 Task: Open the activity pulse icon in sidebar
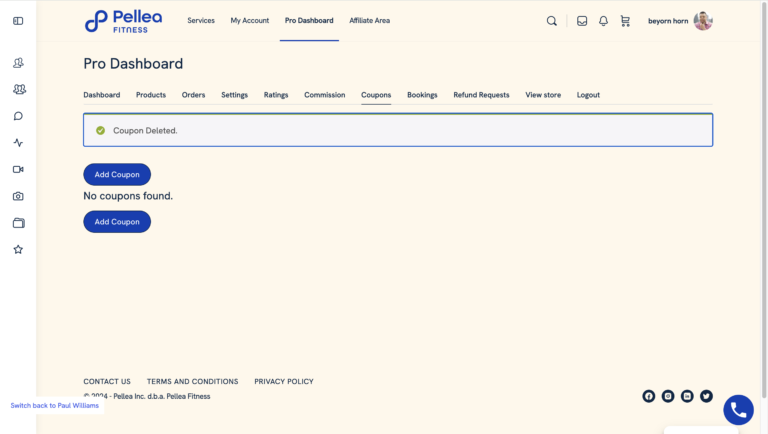(18, 143)
